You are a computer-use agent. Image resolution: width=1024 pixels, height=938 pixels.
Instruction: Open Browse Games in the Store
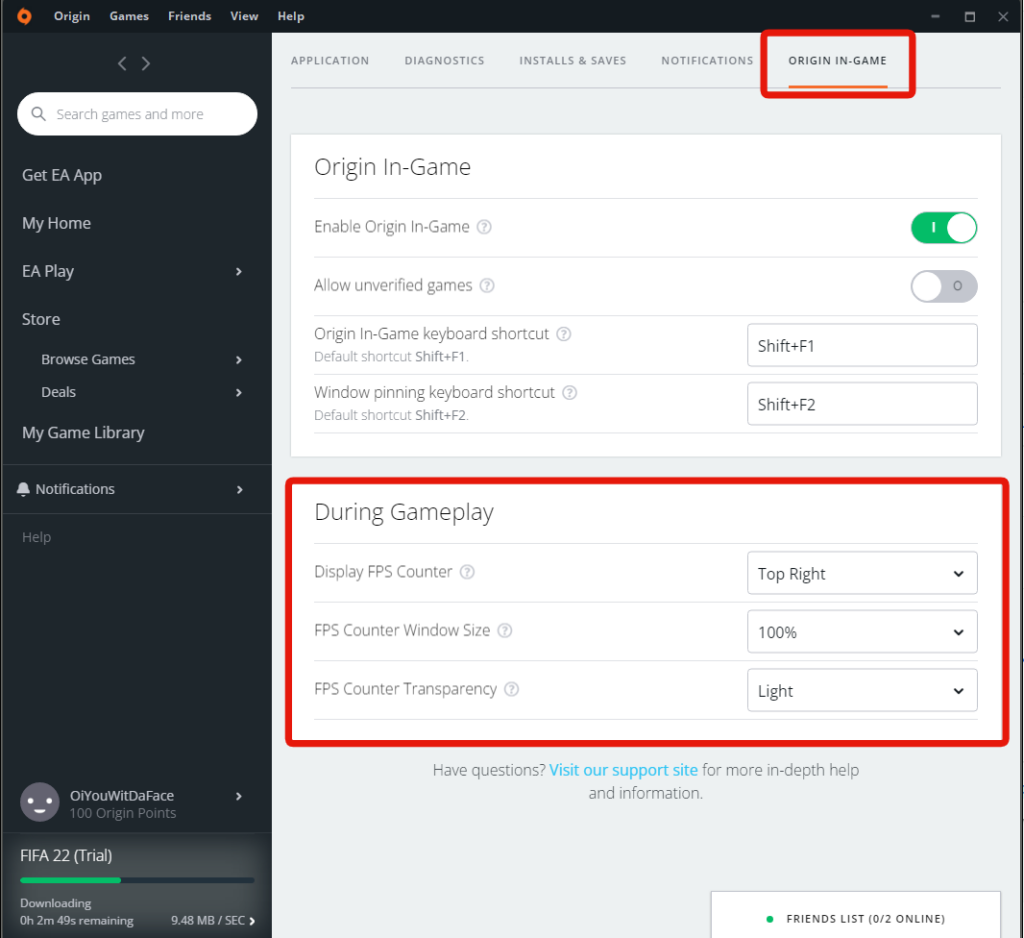click(88, 359)
